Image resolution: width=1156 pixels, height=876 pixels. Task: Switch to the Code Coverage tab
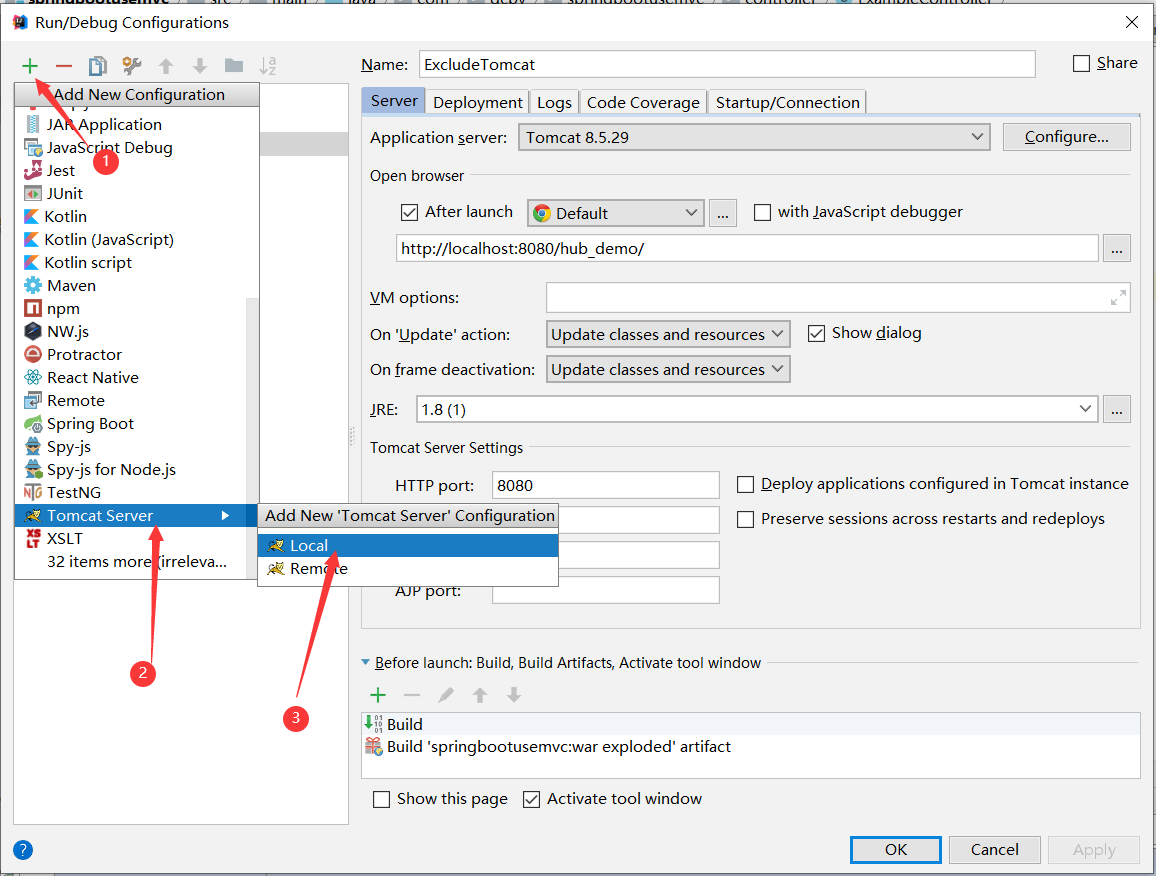click(x=643, y=102)
